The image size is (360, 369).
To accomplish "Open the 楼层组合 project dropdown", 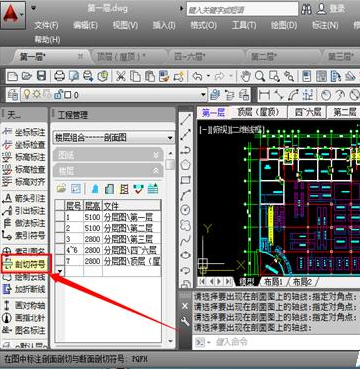I will click(x=114, y=137).
